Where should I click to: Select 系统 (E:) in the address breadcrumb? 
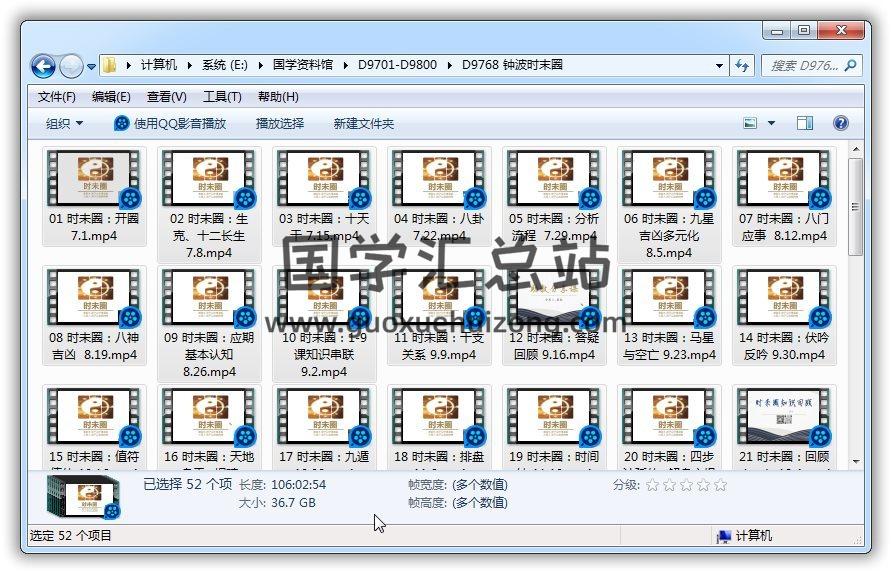click(x=225, y=65)
